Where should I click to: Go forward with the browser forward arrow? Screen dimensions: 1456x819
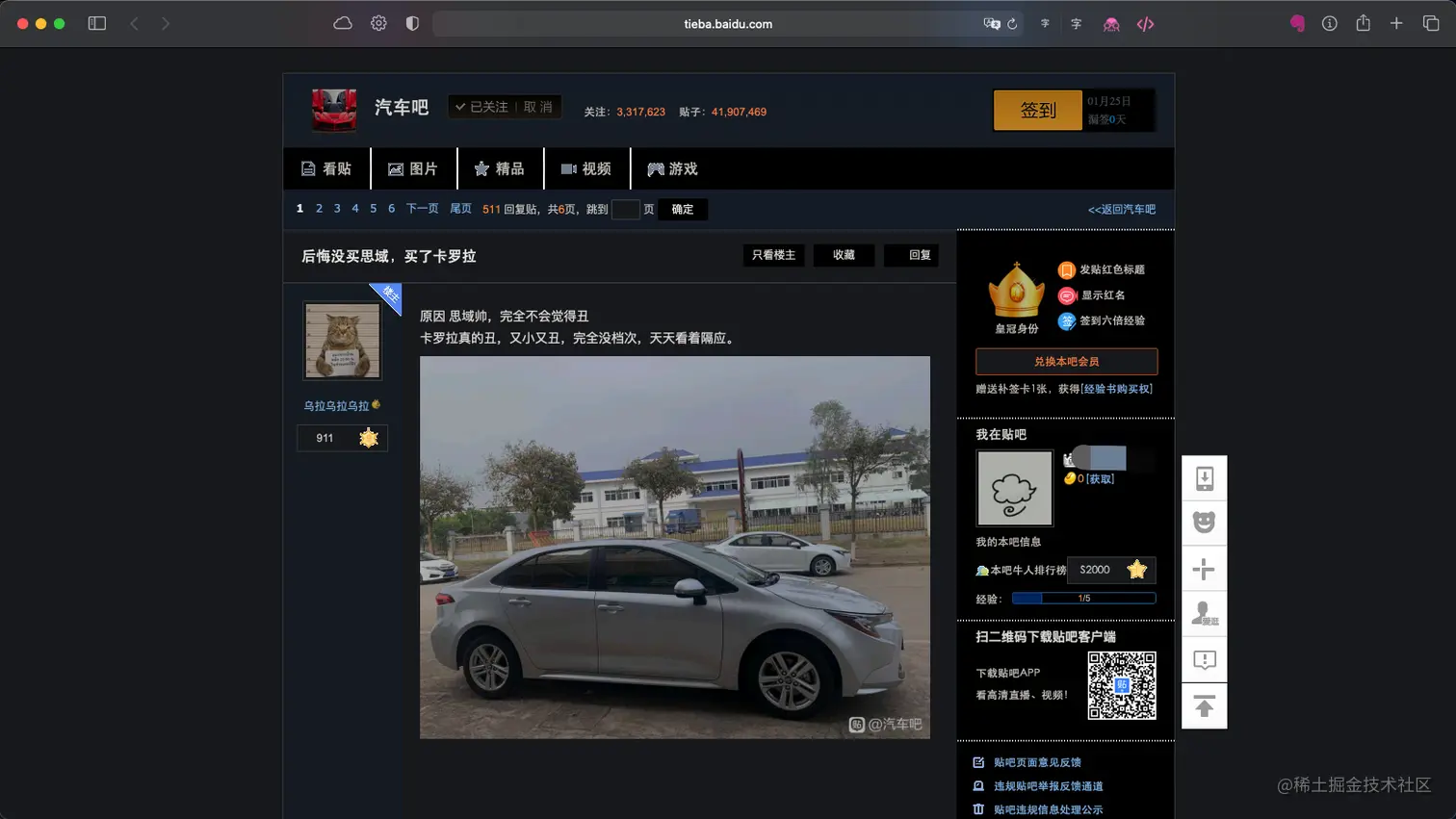pos(166,24)
